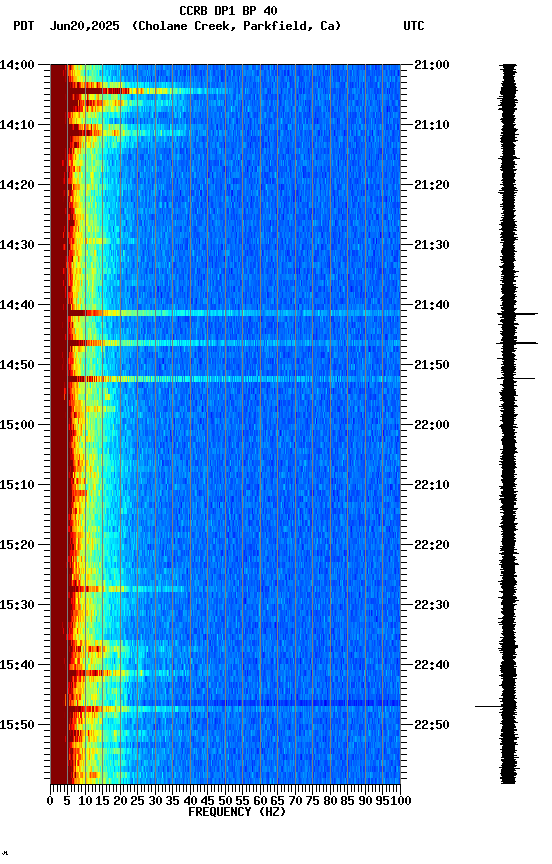Image resolution: width=552 pixels, height=864 pixels.
Task: Click the title text CCRB DP1 BP 40
Action: pyautogui.click(x=228, y=10)
